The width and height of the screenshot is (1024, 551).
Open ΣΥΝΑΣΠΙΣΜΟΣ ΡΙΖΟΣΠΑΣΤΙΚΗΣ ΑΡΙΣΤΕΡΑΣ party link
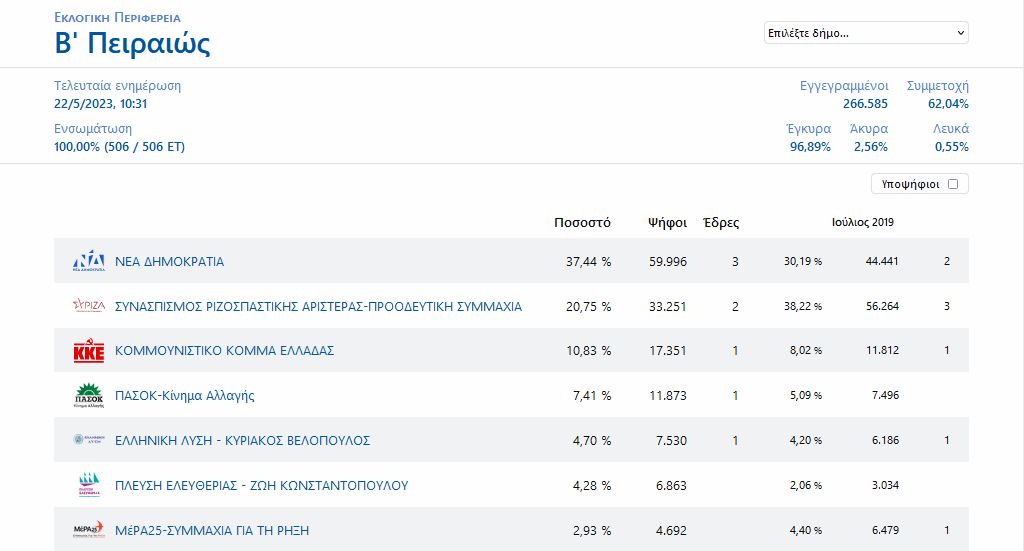click(318, 307)
